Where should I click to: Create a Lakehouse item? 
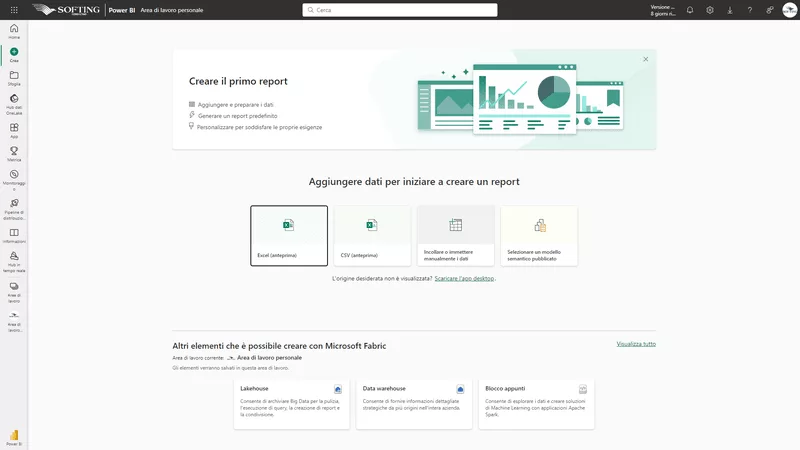click(x=291, y=404)
